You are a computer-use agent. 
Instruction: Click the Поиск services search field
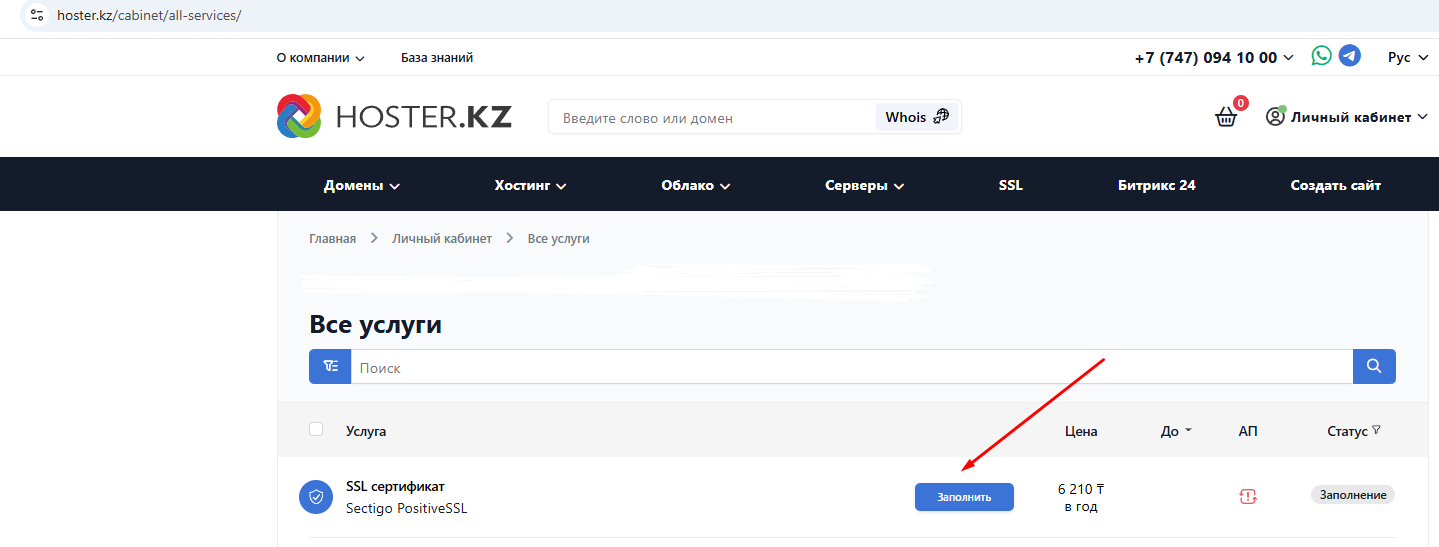pyautogui.click(x=850, y=367)
